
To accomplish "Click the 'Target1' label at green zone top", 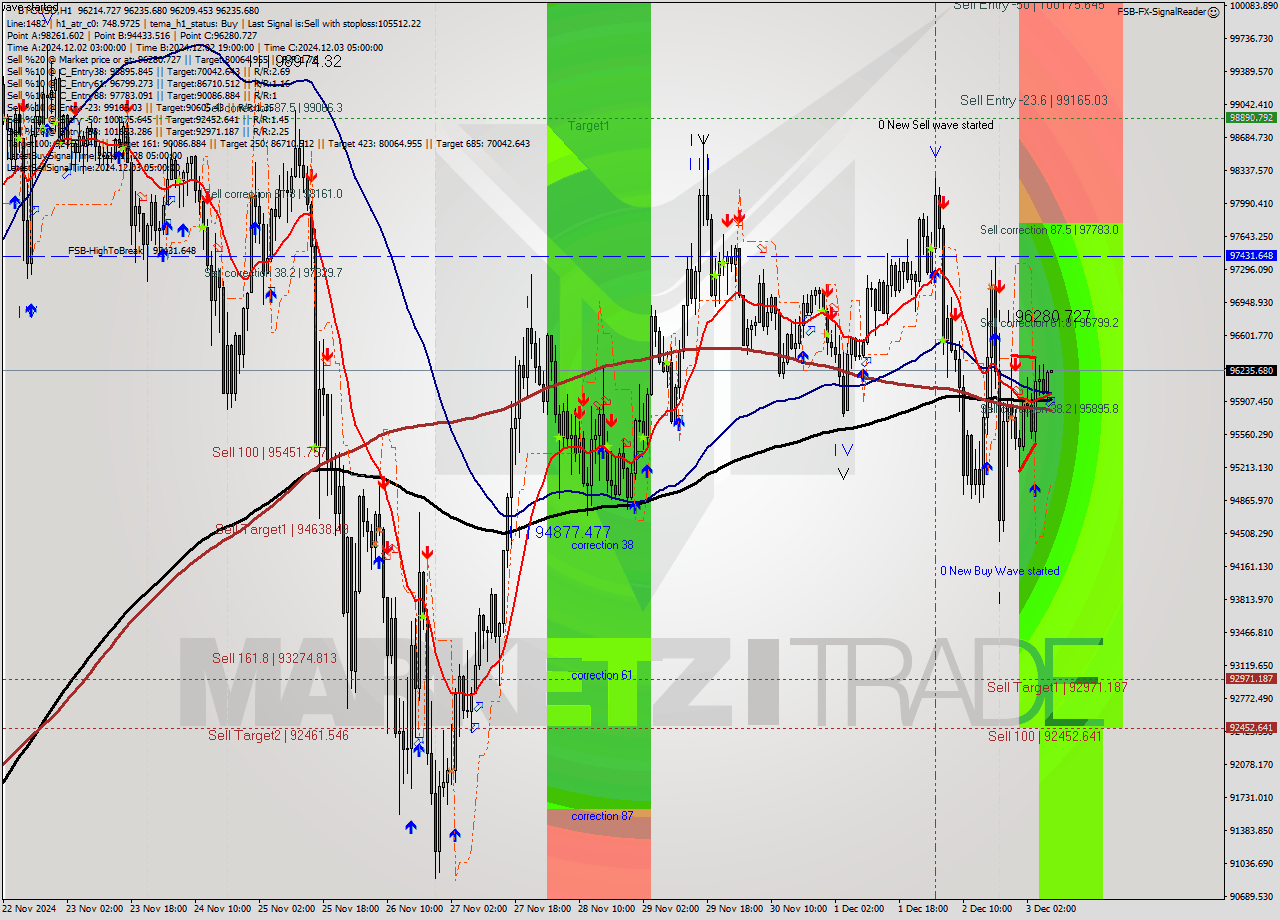I will coord(588,126).
